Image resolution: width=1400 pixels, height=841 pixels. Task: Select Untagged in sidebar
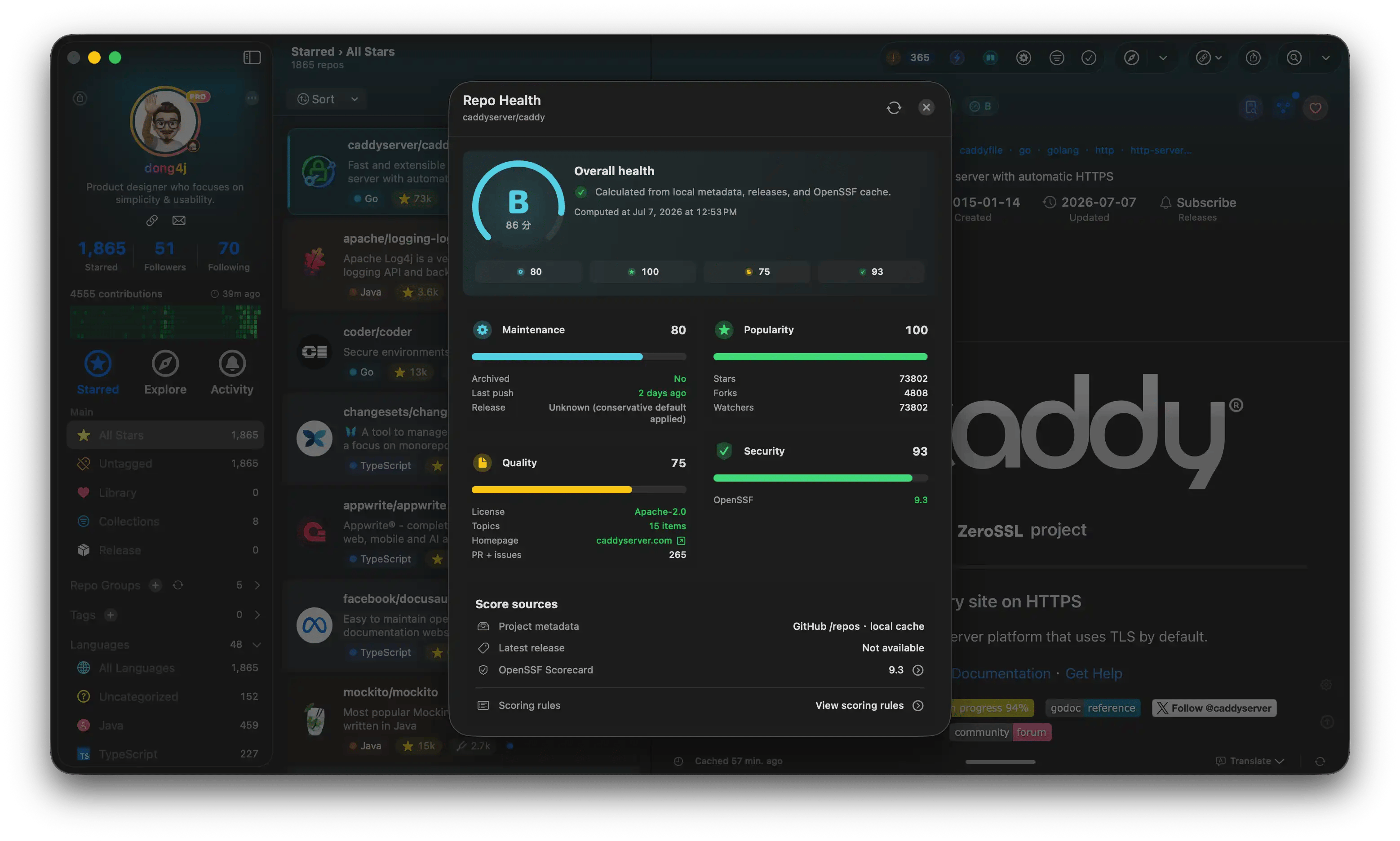pos(165,463)
